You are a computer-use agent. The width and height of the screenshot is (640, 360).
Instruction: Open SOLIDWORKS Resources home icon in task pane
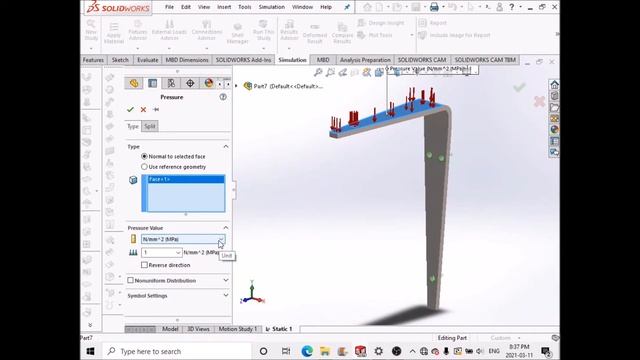(x=554, y=85)
